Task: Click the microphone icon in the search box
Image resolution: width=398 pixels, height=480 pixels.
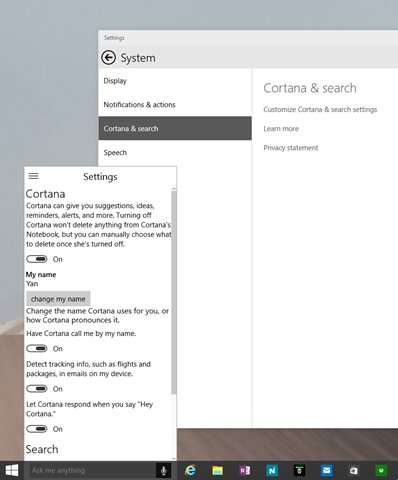Action: [x=164, y=471]
